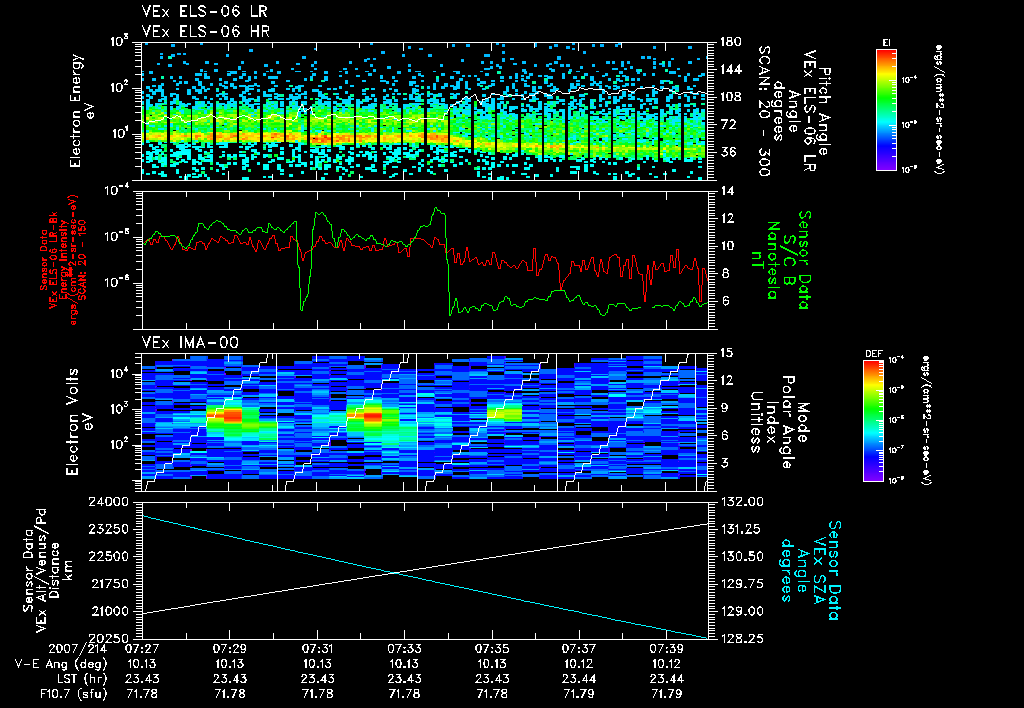Click the '24000' distance axis value
Screen dimensions: 1024x708
click(x=108, y=502)
